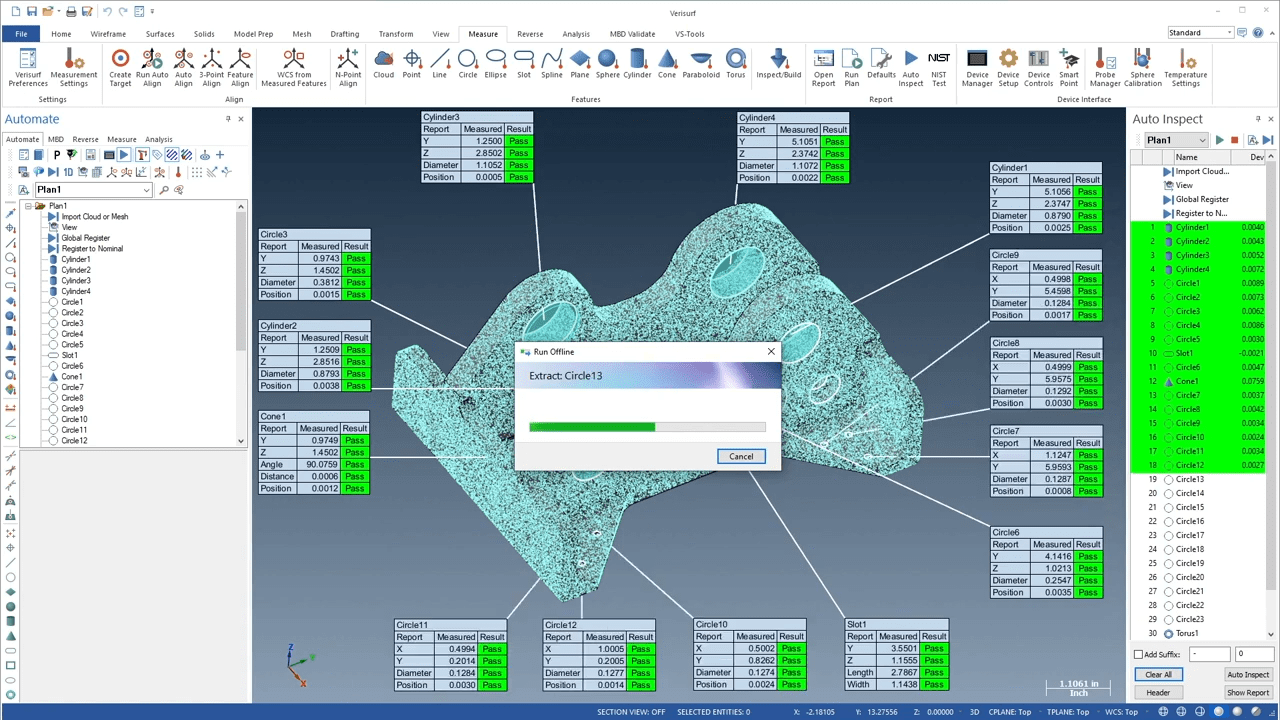
Task: Click the Auto Inspect list vertical scrollbar
Action: (x=1272, y=395)
